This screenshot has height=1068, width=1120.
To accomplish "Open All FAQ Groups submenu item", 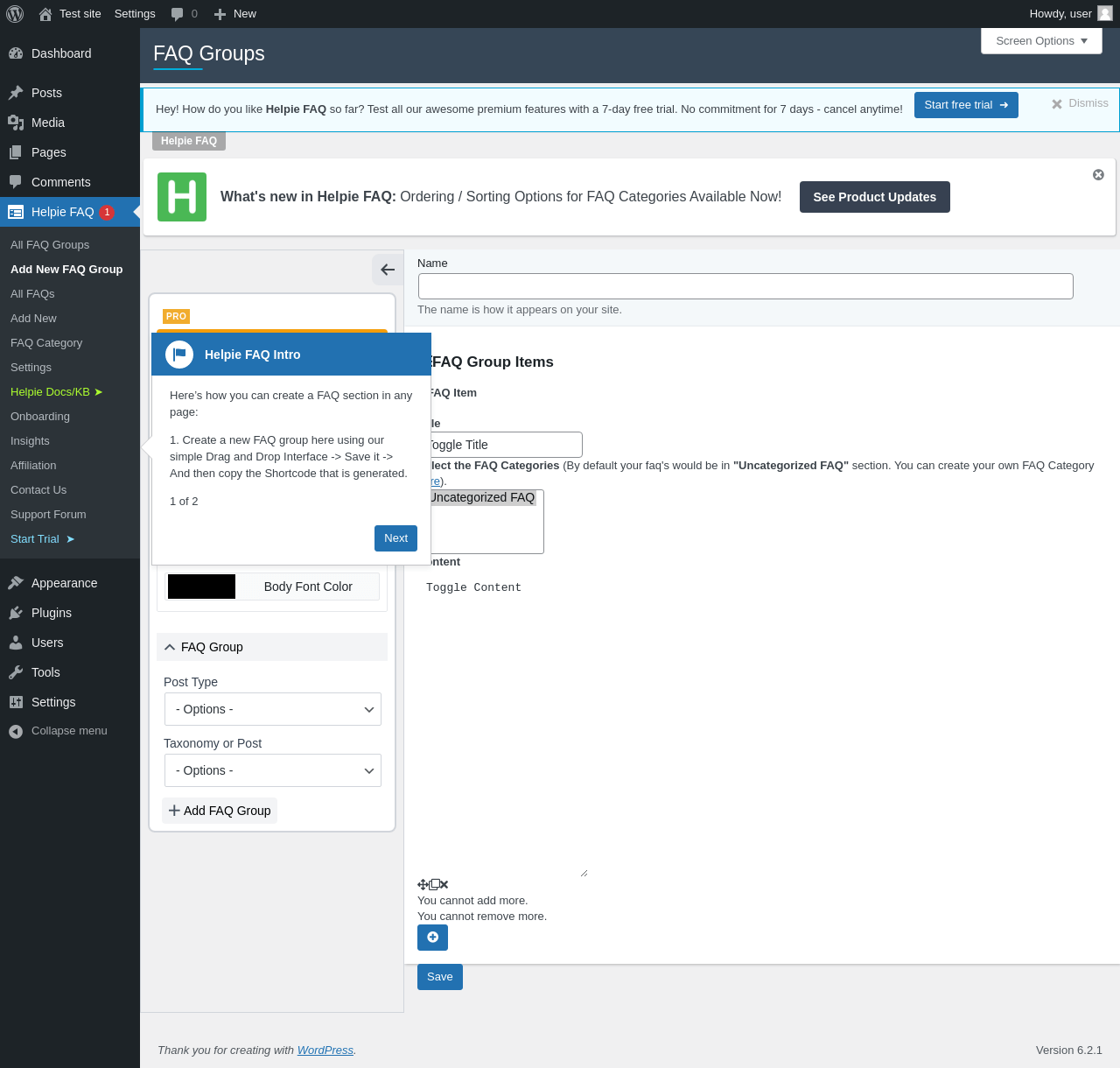I will pyautogui.click(x=50, y=245).
